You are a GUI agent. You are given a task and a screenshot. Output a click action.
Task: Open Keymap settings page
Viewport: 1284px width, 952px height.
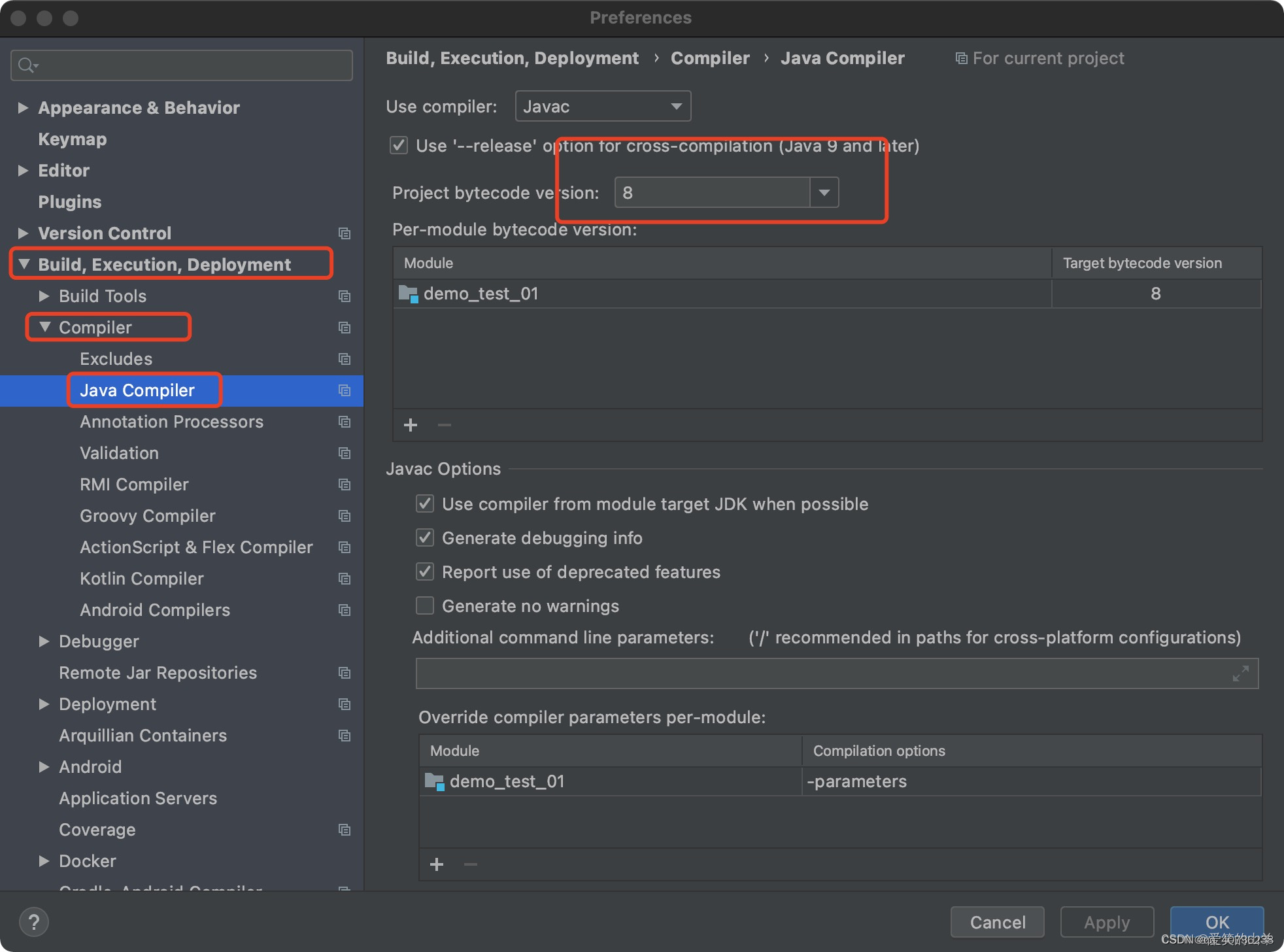tap(73, 139)
